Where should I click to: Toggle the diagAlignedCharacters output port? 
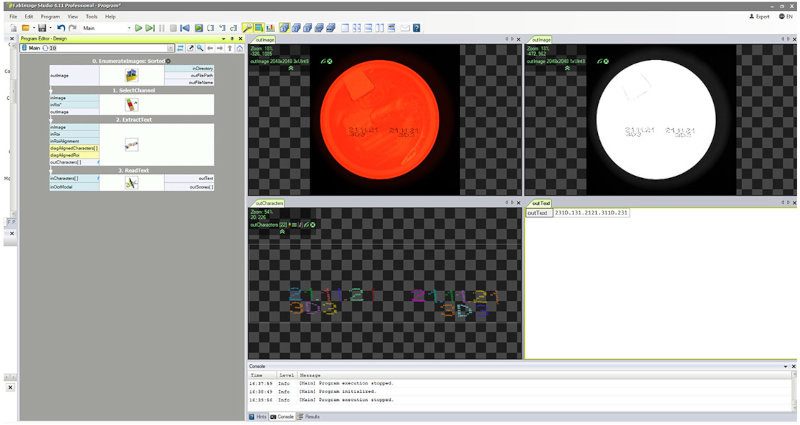[x=73, y=148]
